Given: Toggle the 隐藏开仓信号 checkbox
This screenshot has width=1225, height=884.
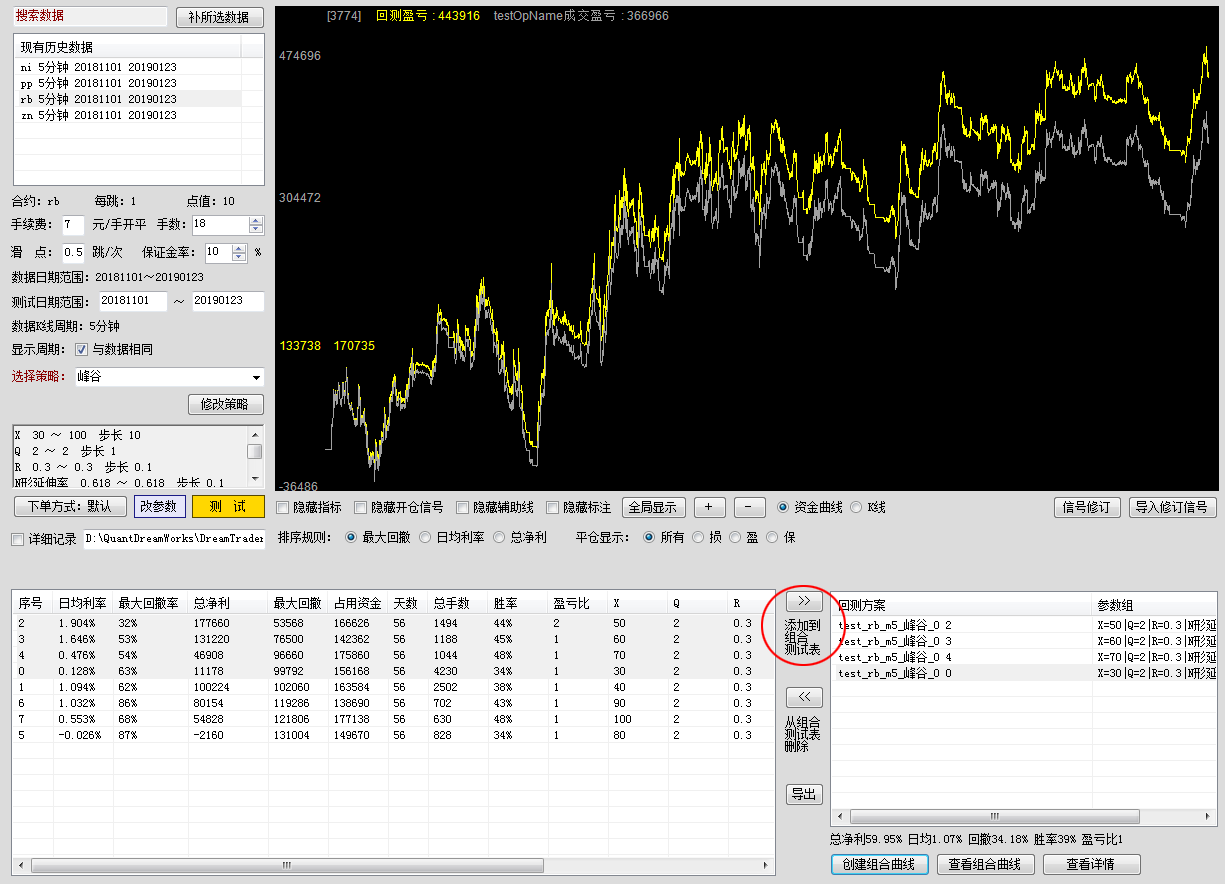Looking at the screenshot, I should click(x=361, y=508).
